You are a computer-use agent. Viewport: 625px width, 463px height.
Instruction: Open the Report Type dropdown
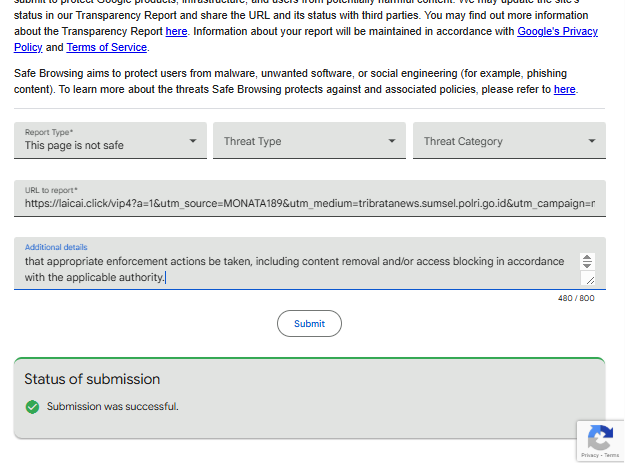tap(110, 140)
